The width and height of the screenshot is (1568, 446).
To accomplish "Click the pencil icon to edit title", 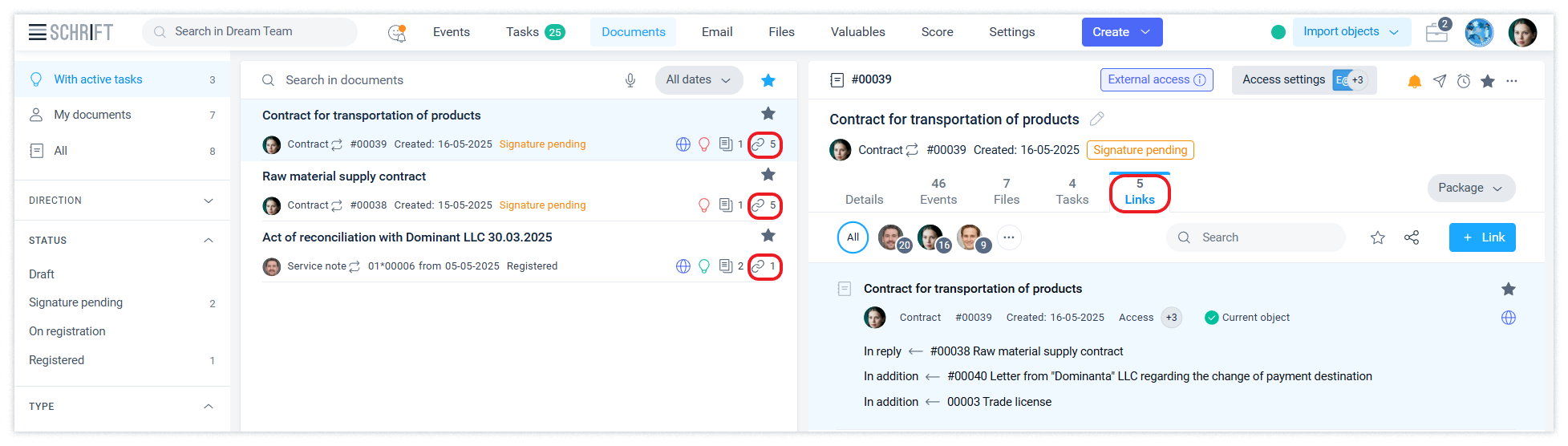I will [x=1097, y=119].
